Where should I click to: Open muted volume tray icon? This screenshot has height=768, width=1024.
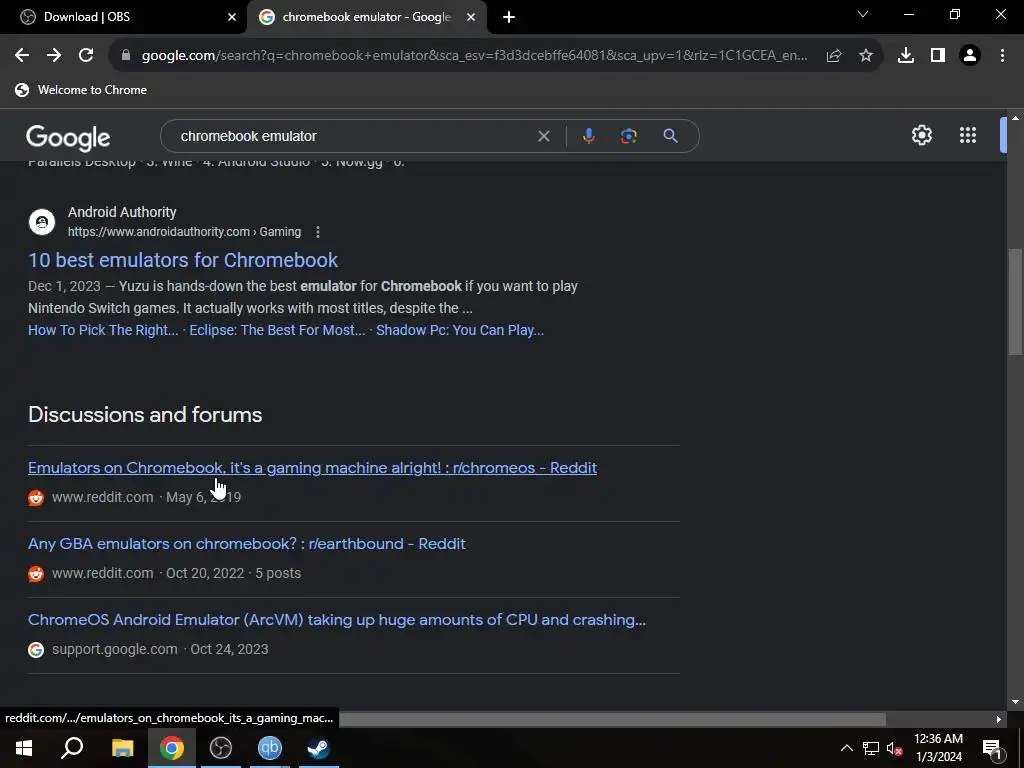coord(894,748)
